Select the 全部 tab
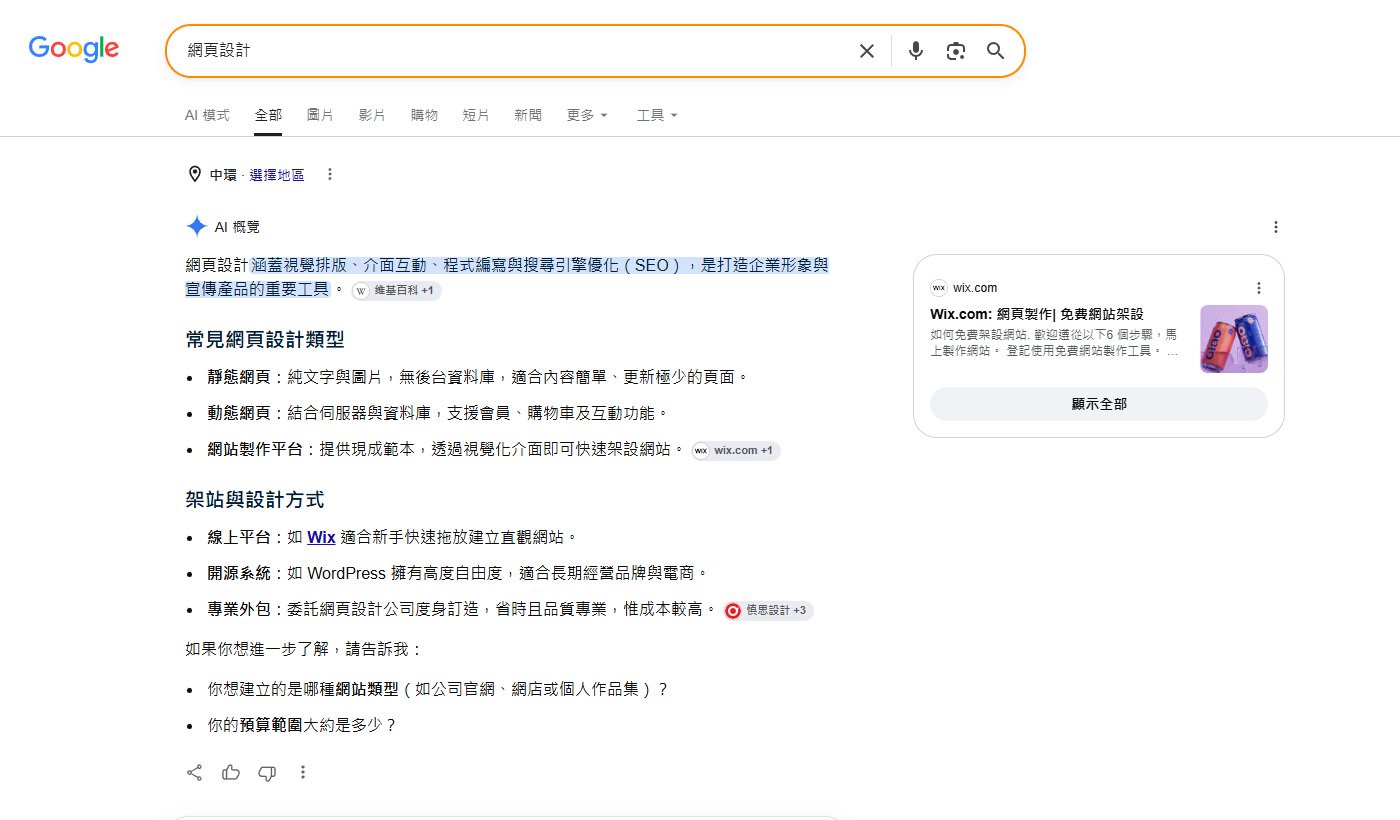The image size is (1400, 820). [268, 115]
